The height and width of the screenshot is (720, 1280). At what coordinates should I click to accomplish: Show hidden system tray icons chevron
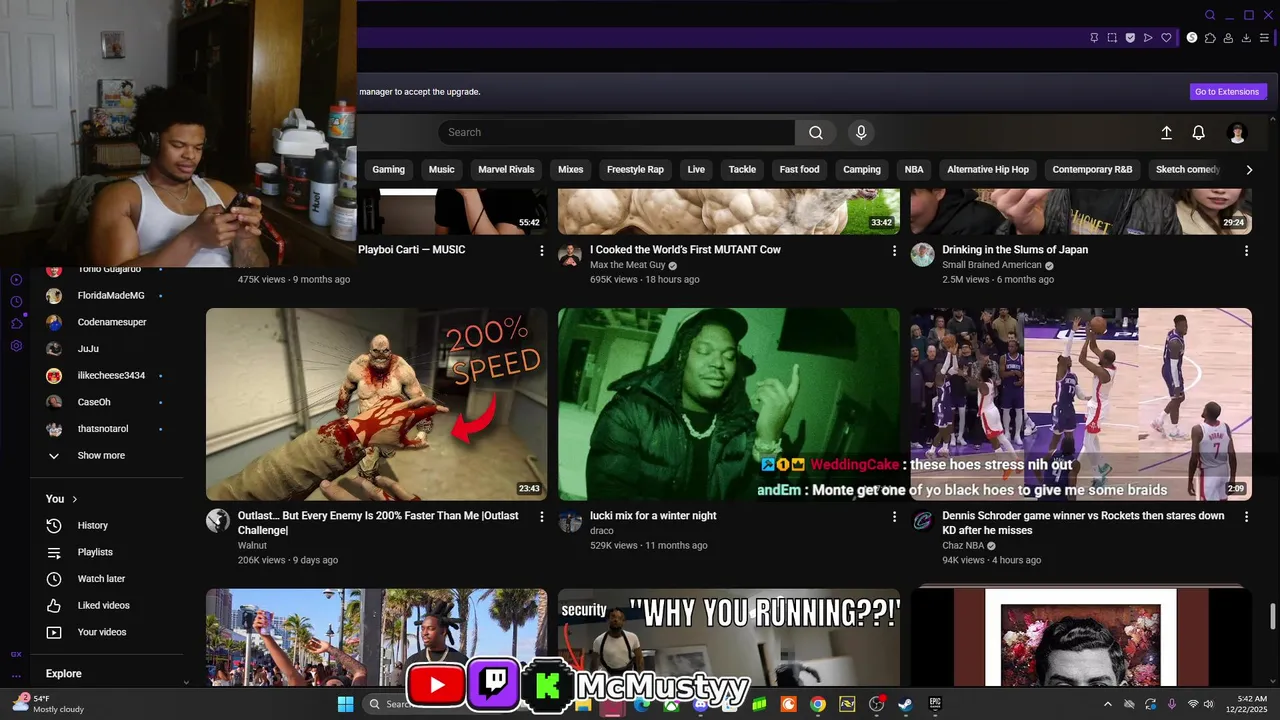coord(1107,704)
